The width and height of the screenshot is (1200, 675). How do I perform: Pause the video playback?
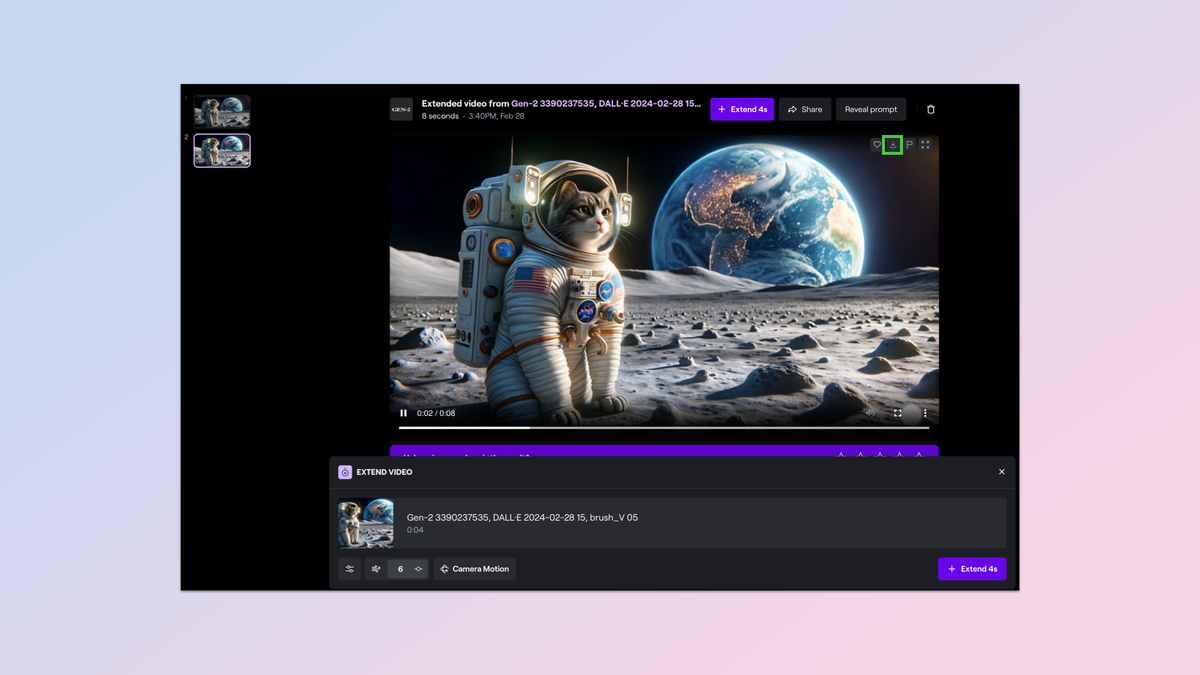pos(404,413)
